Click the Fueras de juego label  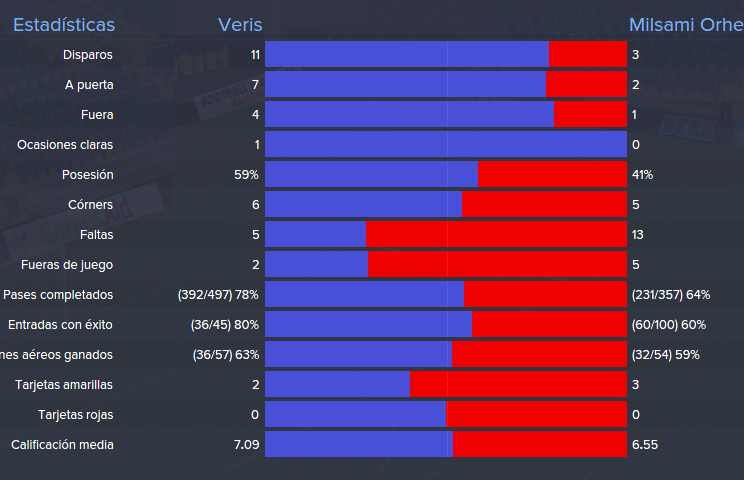[67, 265]
